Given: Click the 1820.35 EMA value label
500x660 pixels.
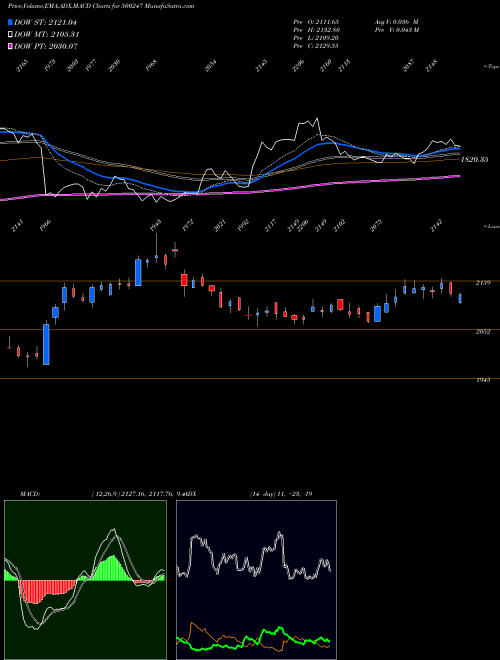Looking at the screenshot, I should coord(474,160).
